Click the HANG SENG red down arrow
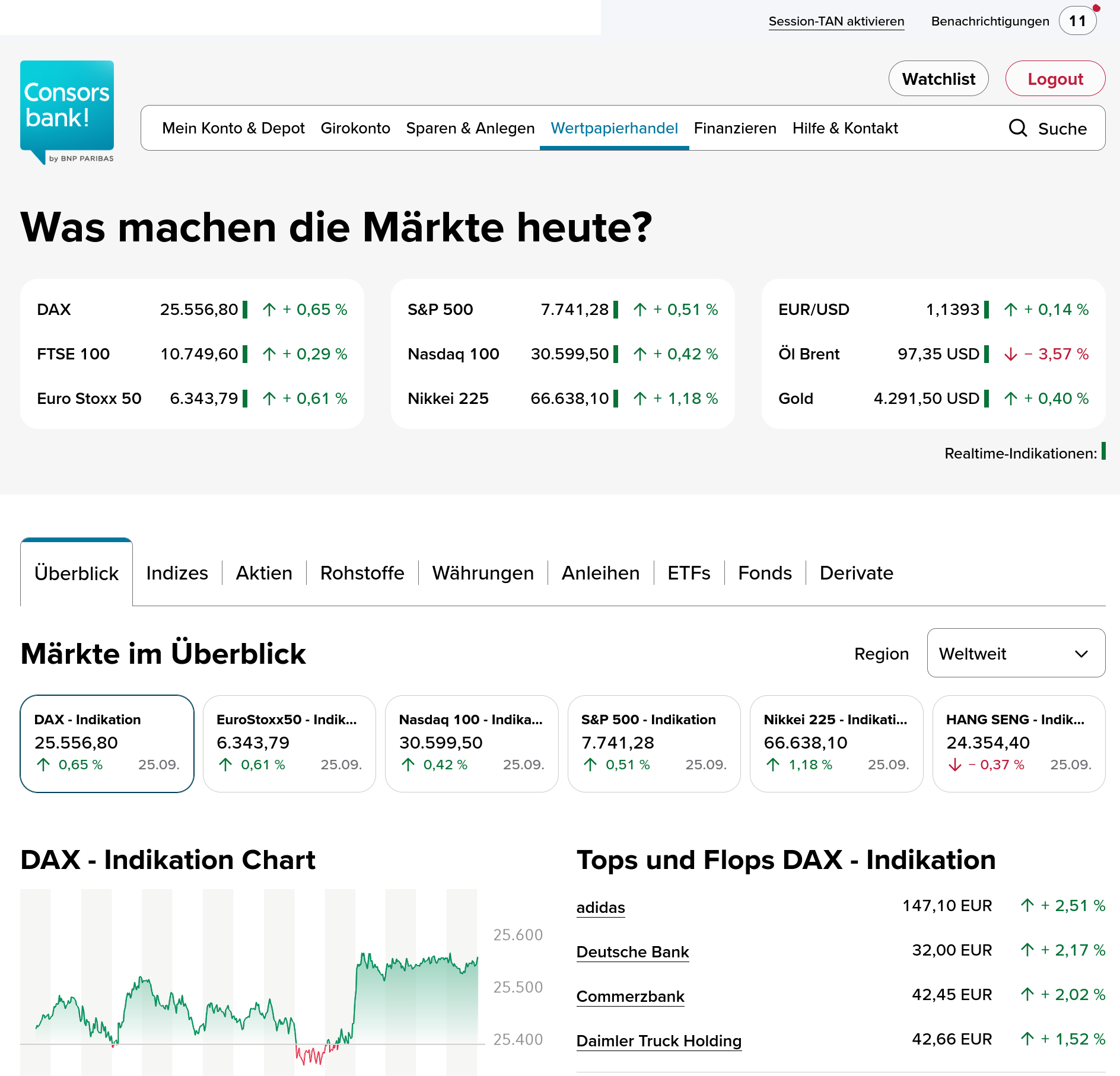This screenshot has width=1120, height=1076. coord(955,765)
